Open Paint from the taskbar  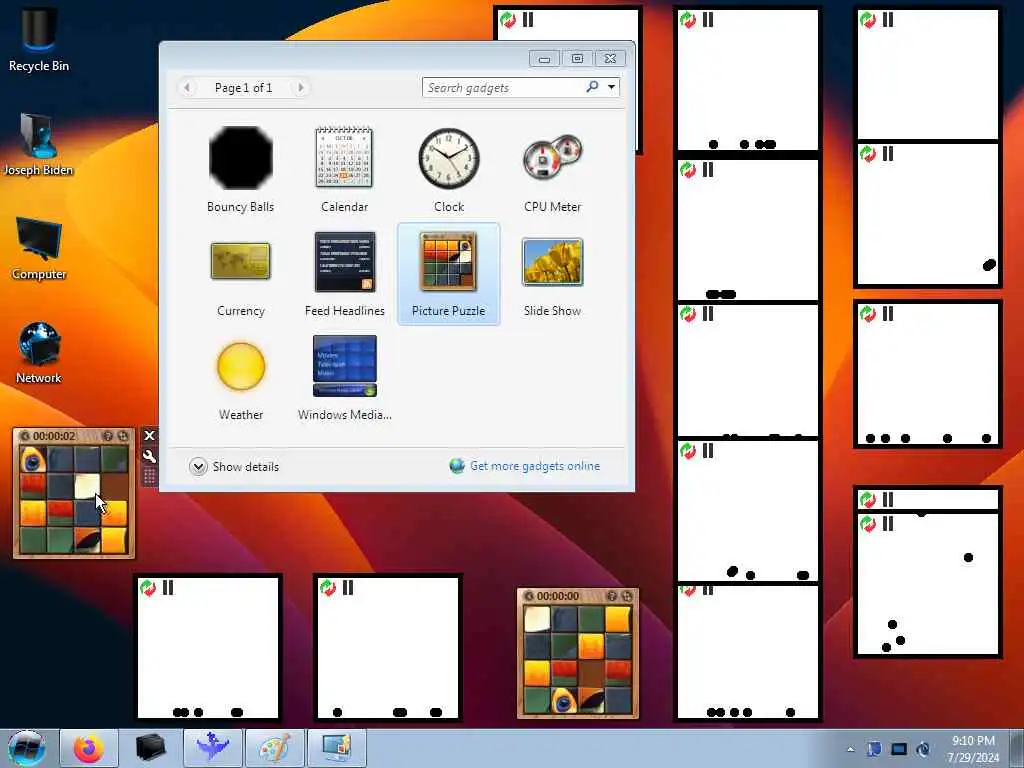point(275,748)
